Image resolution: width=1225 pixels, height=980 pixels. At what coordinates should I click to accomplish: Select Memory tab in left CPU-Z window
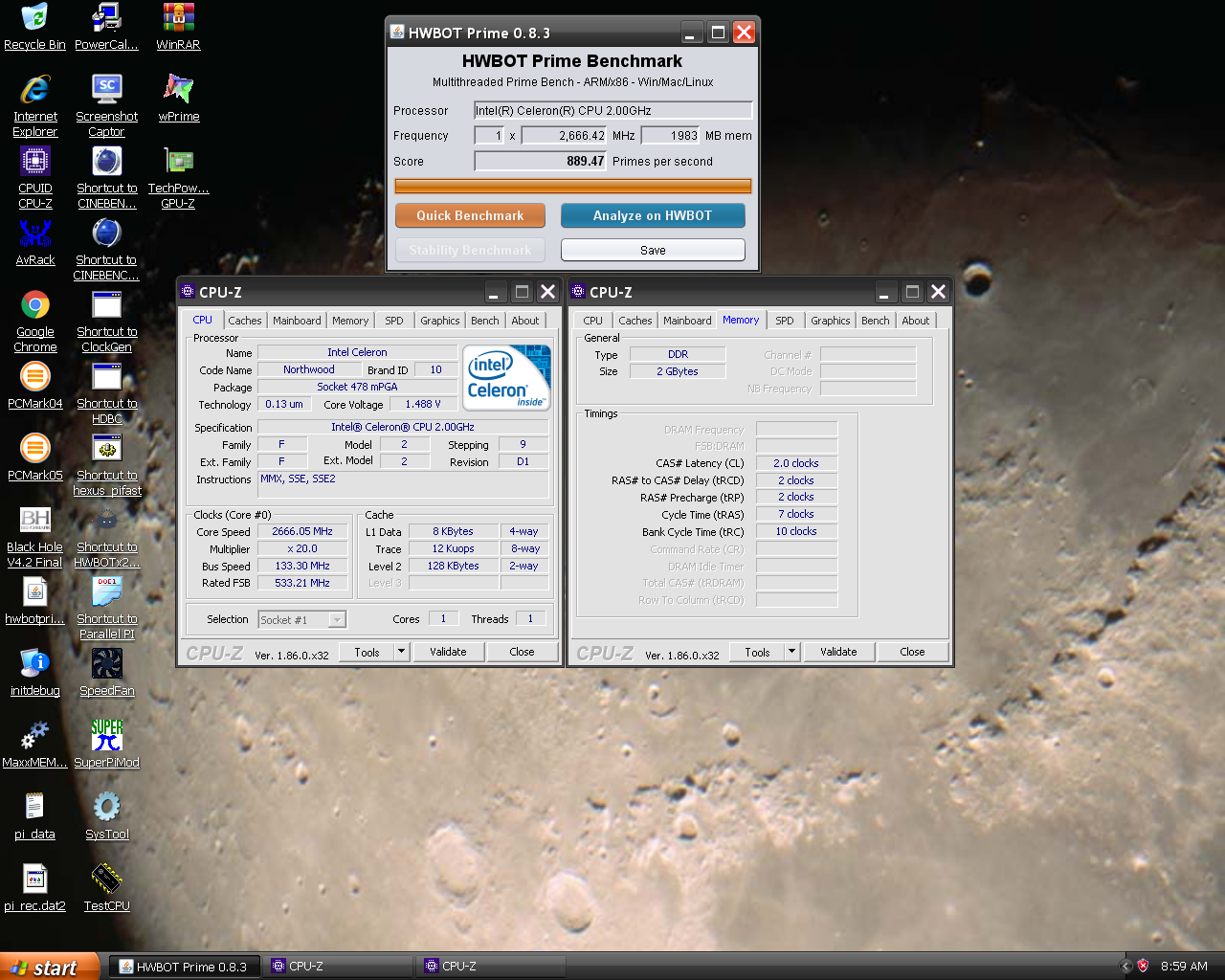tap(350, 321)
